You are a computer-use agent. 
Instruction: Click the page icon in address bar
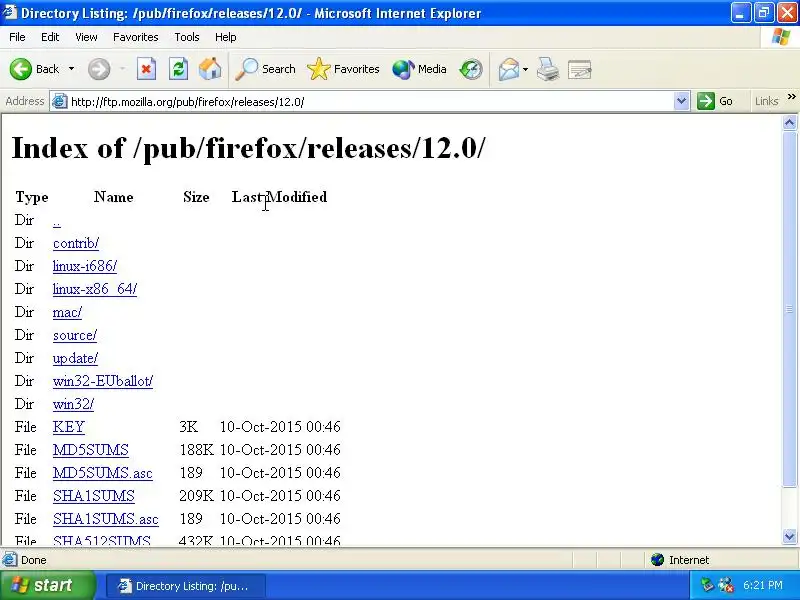coord(60,102)
